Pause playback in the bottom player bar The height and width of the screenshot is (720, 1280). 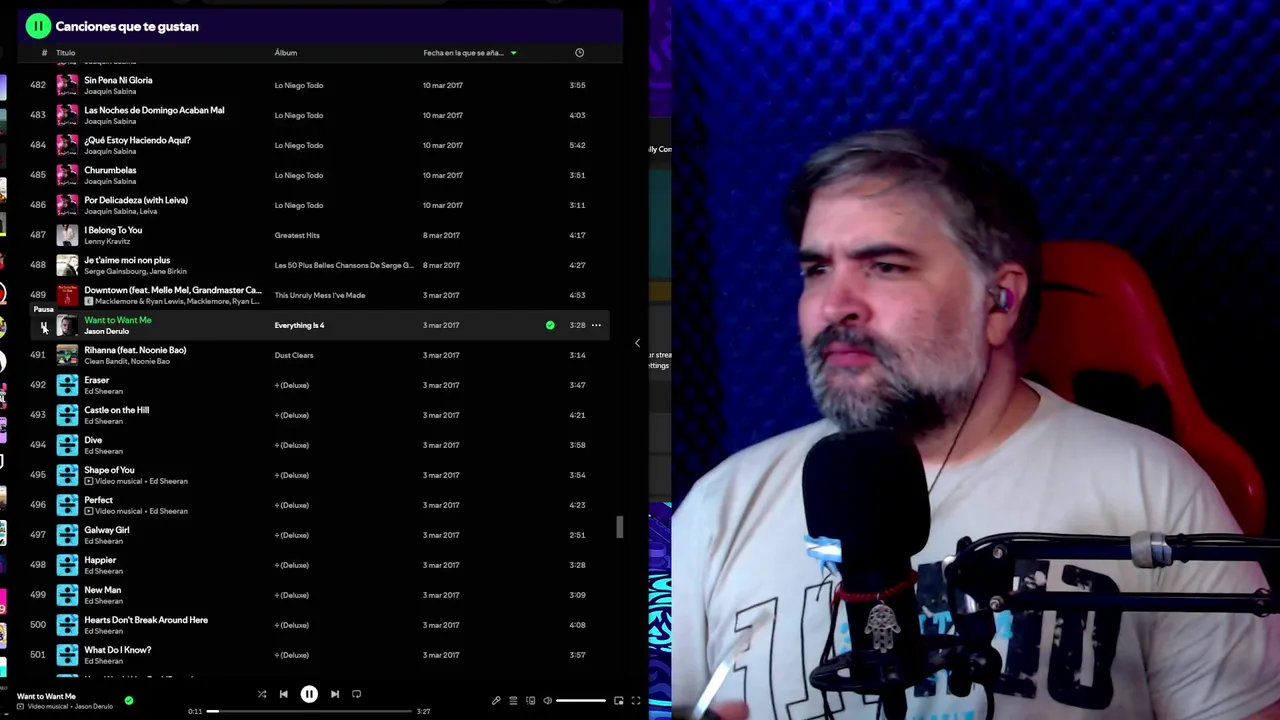pos(309,694)
